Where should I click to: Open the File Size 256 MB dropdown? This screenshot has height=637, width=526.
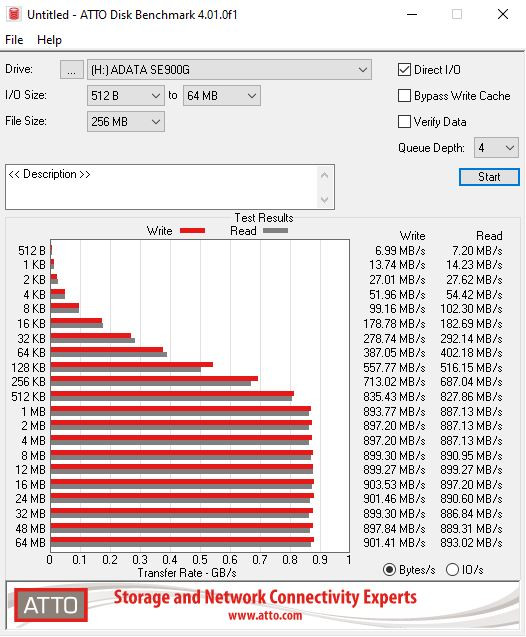(126, 122)
